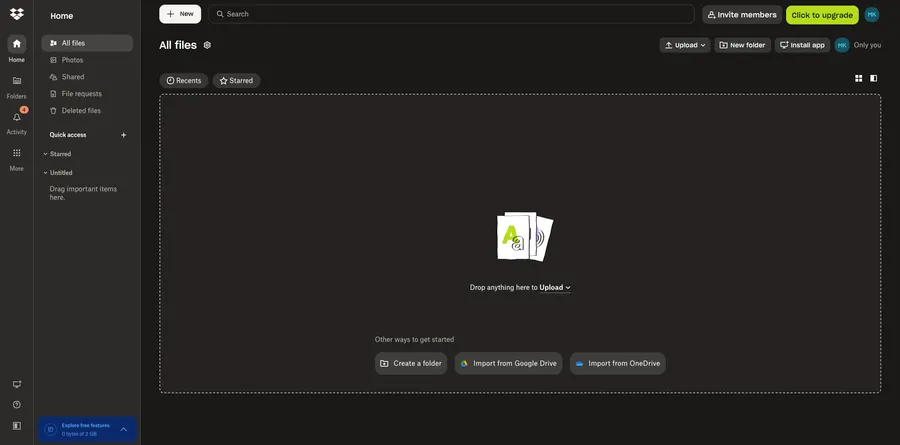The height and width of the screenshot is (445, 900).
Task: Open the More apps grid icon
Action: (x=16, y=153)
